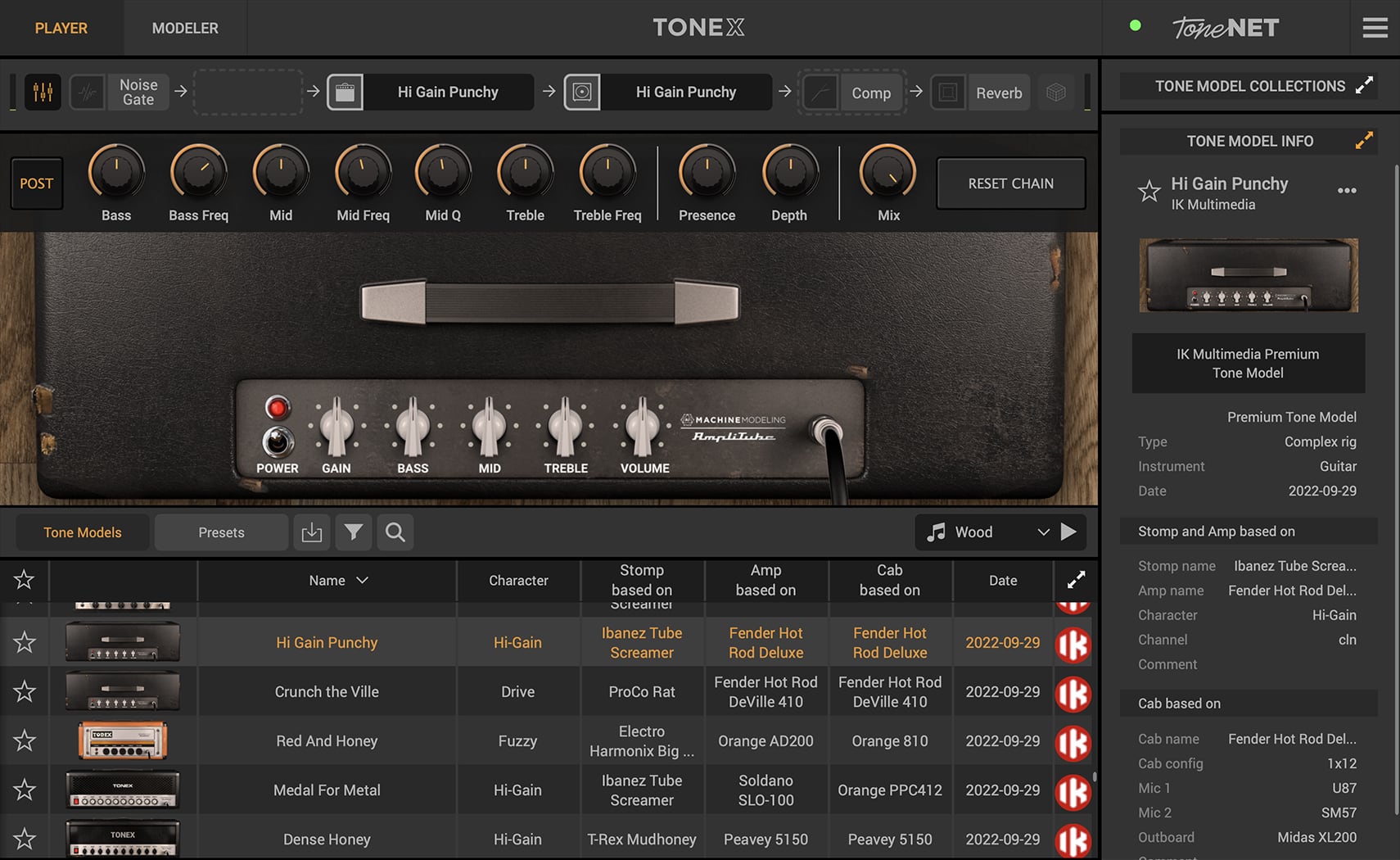Switch to the Presets tab

click(220, 532)
